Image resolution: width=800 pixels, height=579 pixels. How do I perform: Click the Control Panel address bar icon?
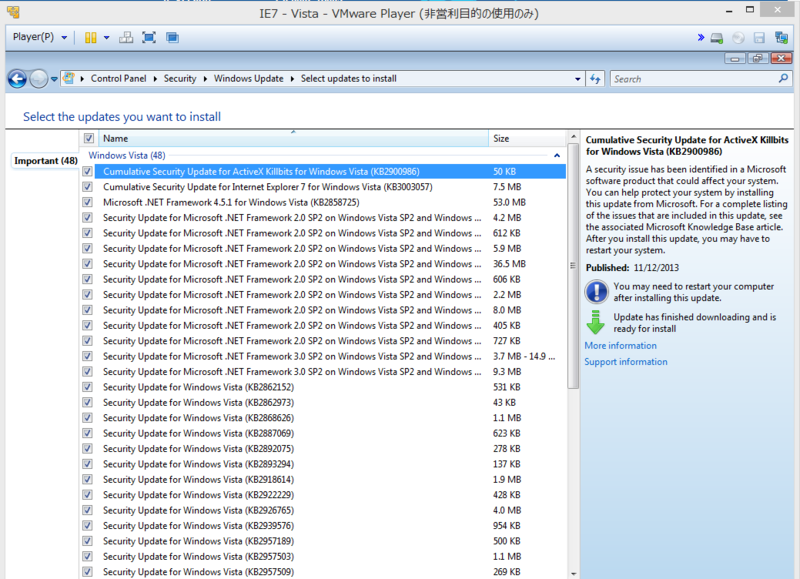pos(68,79)
